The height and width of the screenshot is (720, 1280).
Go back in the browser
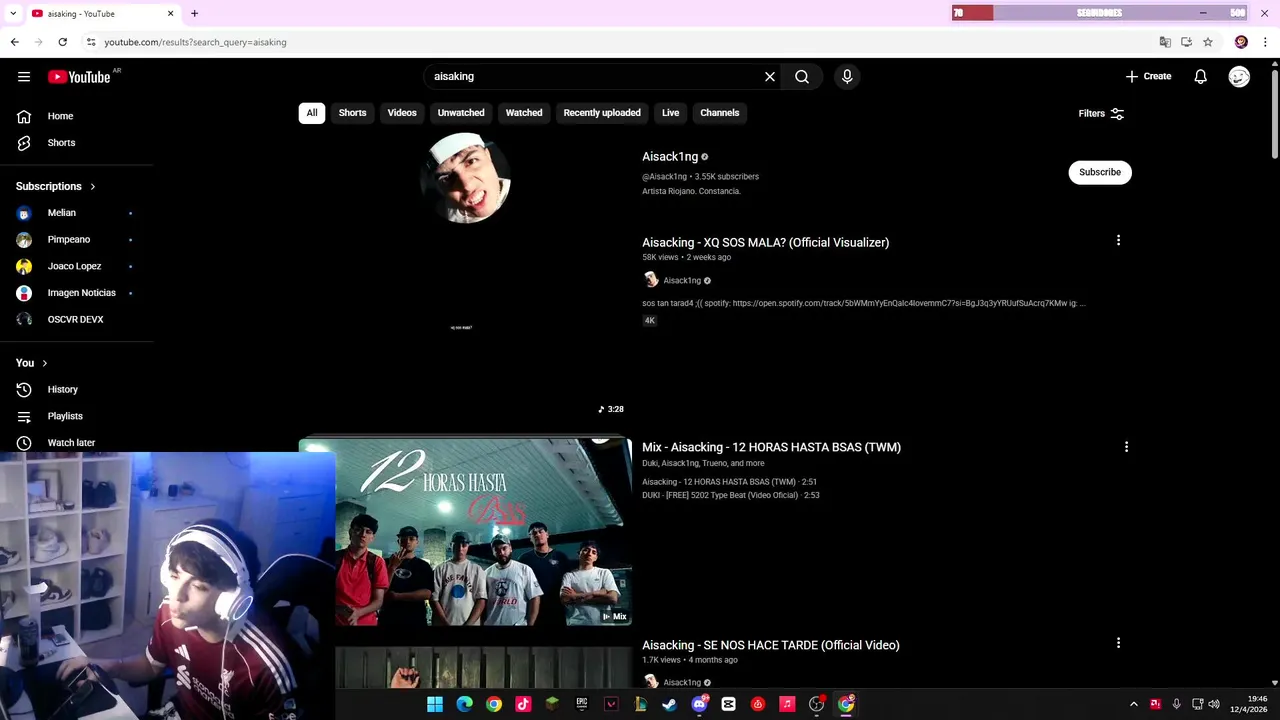[x=14, y=42]
